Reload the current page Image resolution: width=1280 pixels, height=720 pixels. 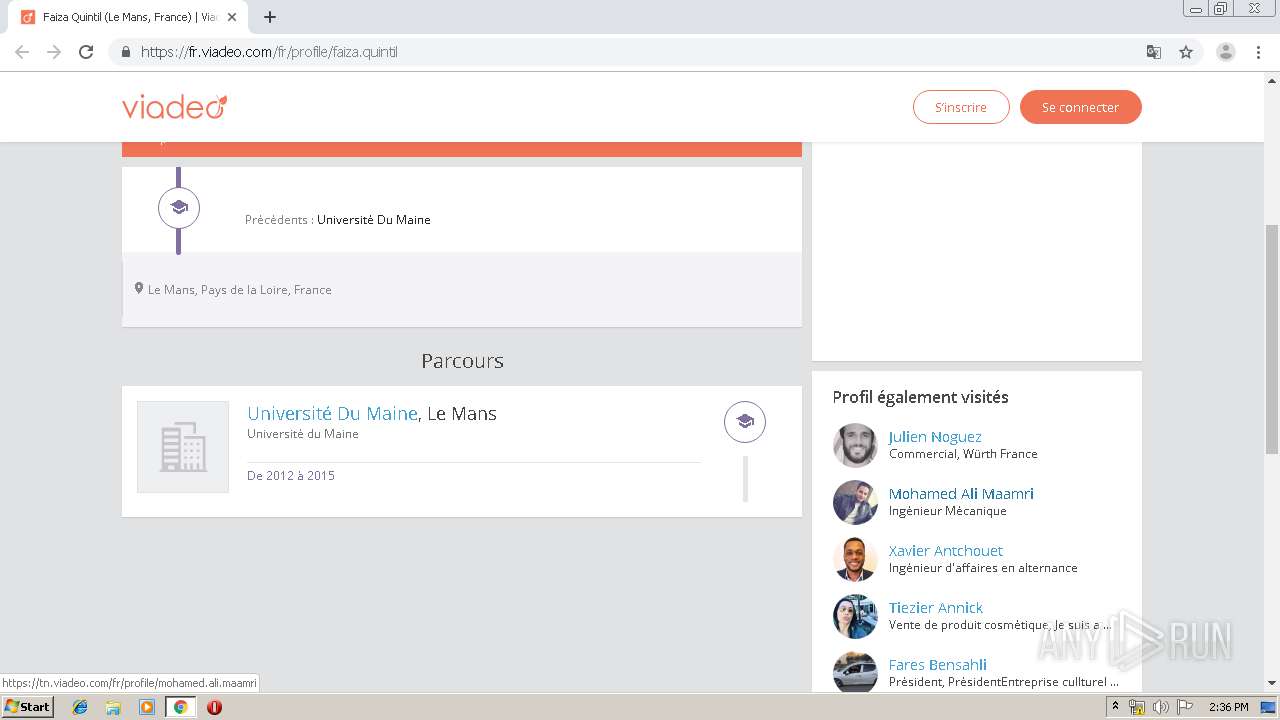point(86,52)
